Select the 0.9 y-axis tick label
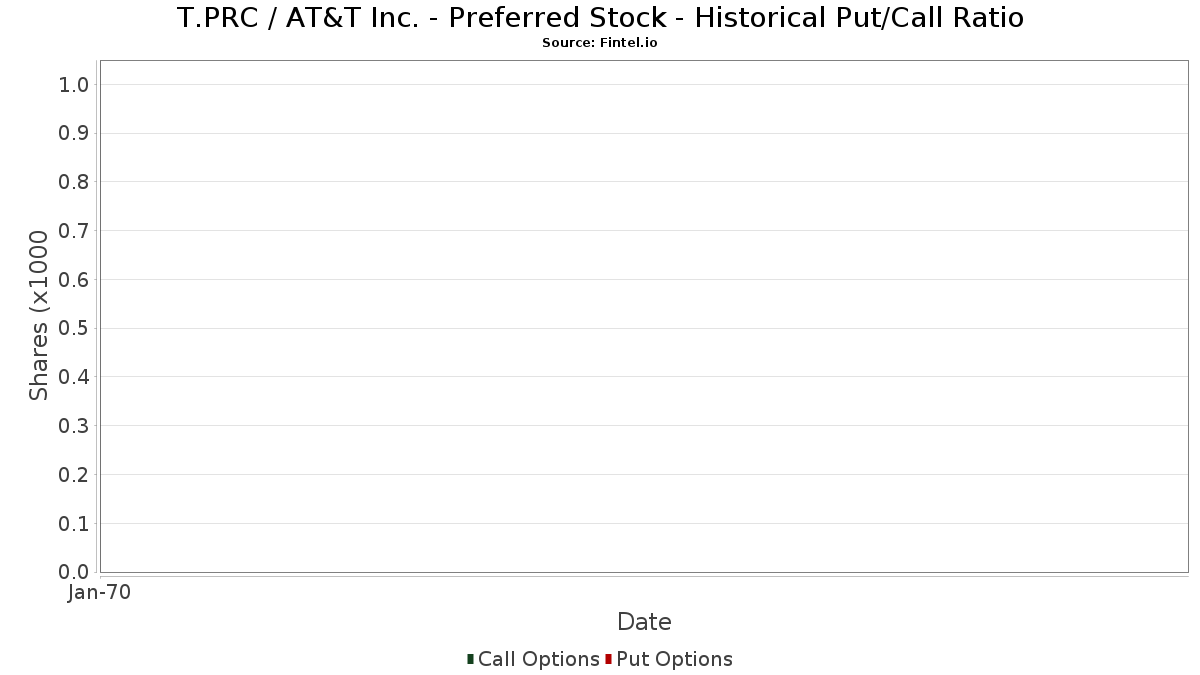The width and height of the screenshot is (1200, 675). [75, 133]
